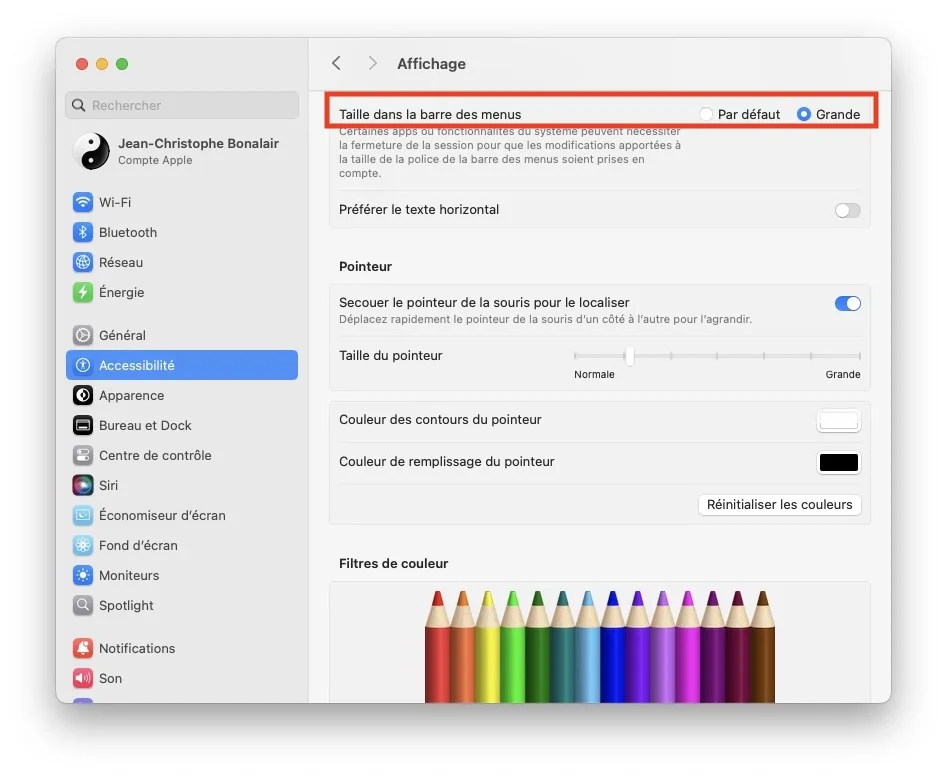Screen dimensions: 947x777
Task: Click the Wi-Fi icon in sidebar
Action: click(x=83, y=202)
